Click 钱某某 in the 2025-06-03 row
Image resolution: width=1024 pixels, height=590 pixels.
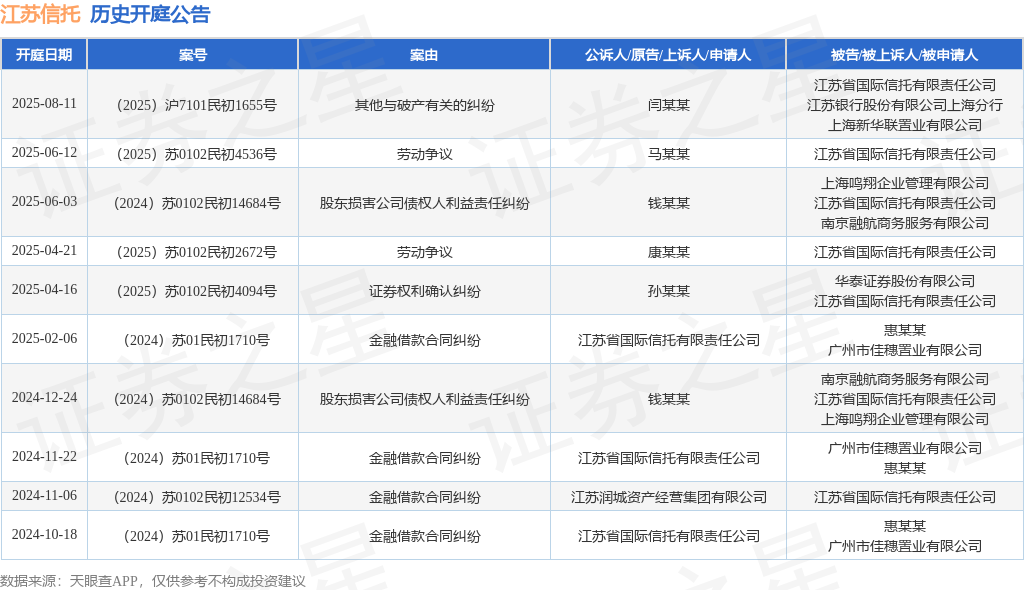[668, 203]
